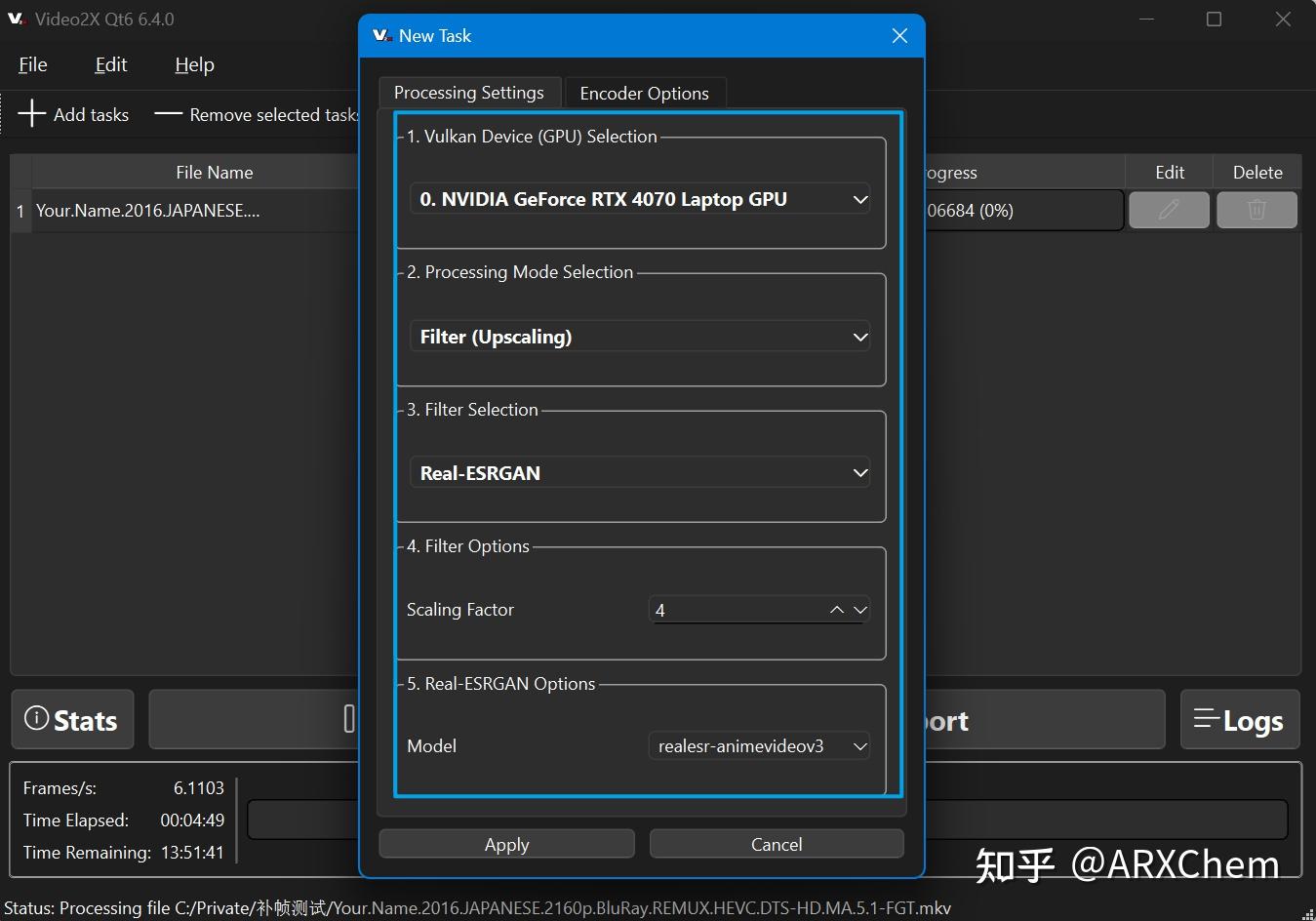This screenshot has width=1316, height=921.
Task: Open the Help menu
Action: pos(193,64)
